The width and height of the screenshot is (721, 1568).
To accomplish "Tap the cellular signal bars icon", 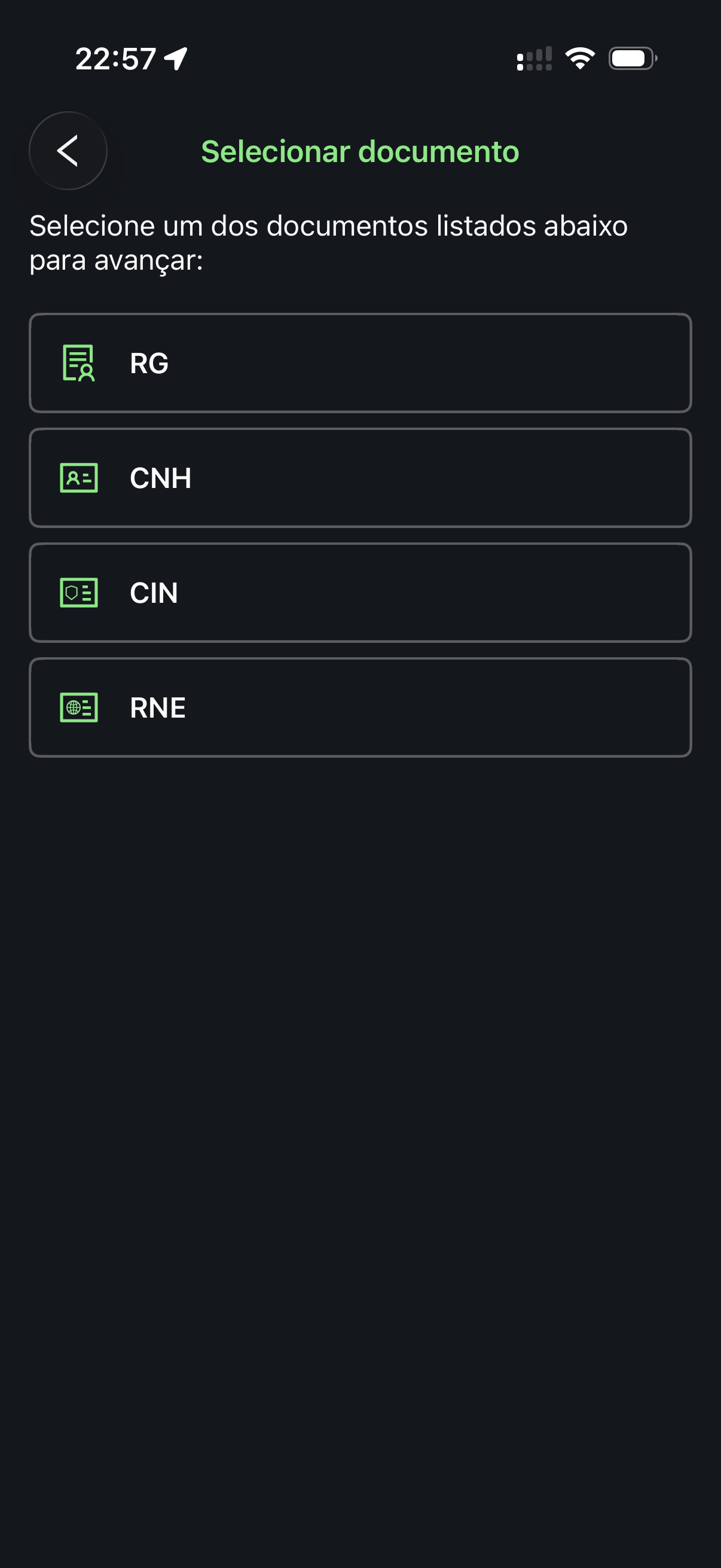I will [534, 59].
